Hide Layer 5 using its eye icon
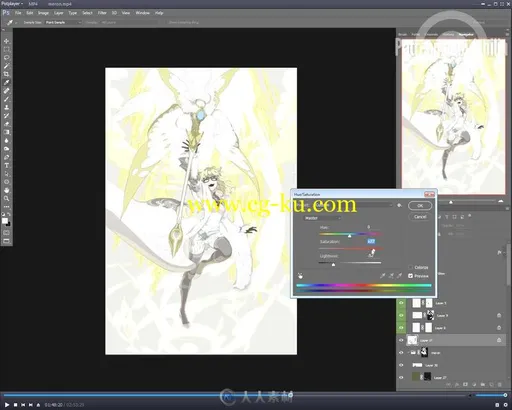Viewport: 512px width, 410px height. click(x=401, y=303)
